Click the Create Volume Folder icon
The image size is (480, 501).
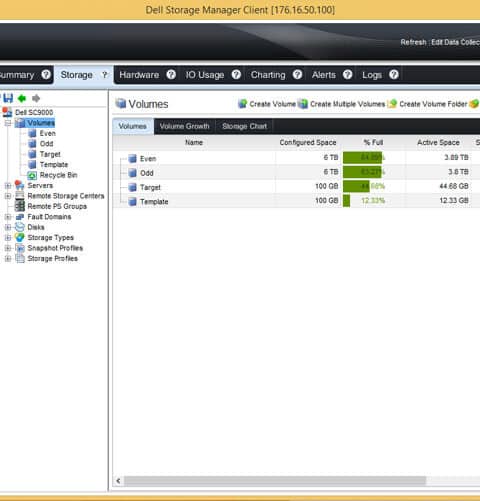(393, 104)
